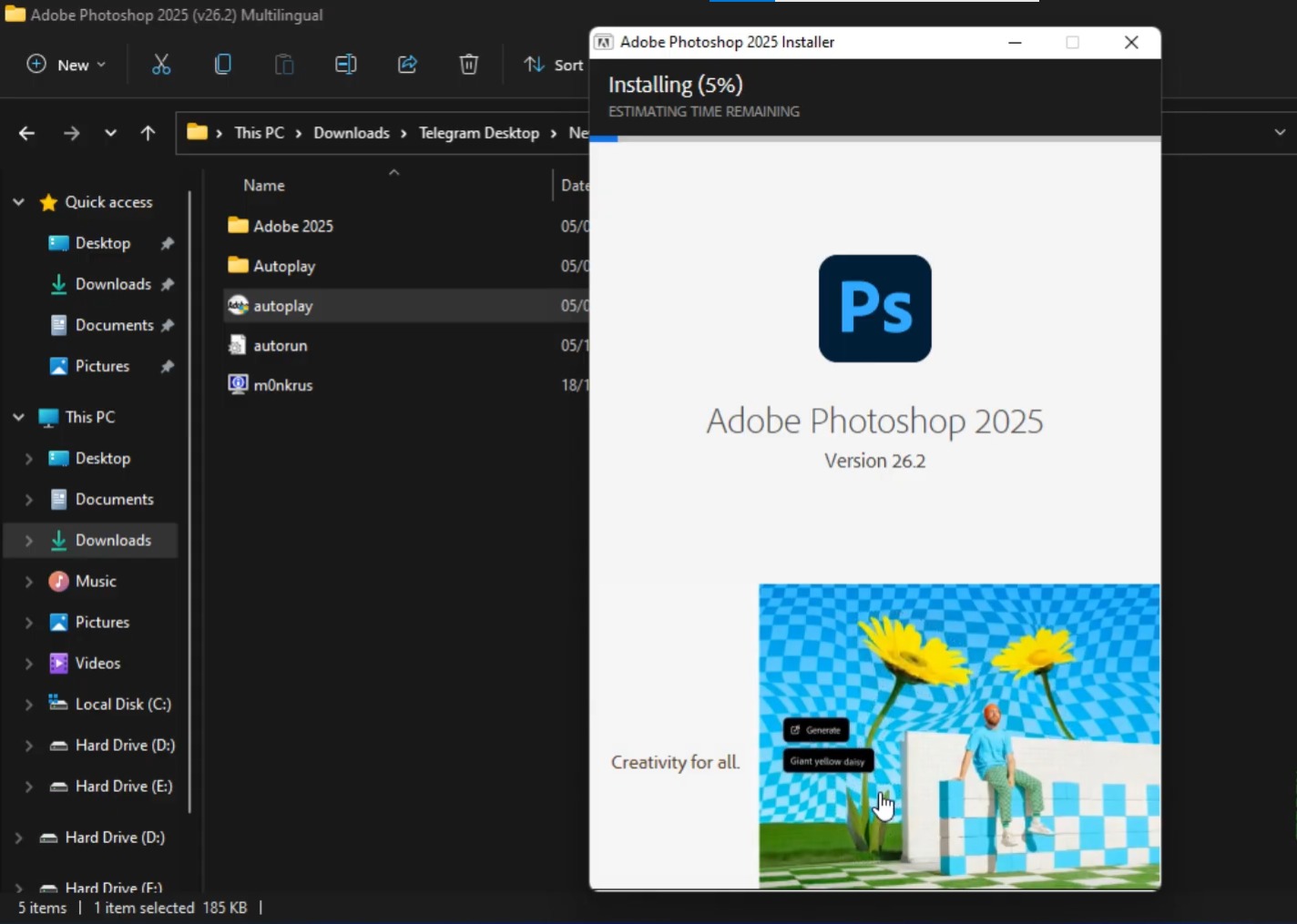Collapse the Quick access section
The width and height of the screenshot is (1297, 924).
pyautogui.click(x=18, y=202)
